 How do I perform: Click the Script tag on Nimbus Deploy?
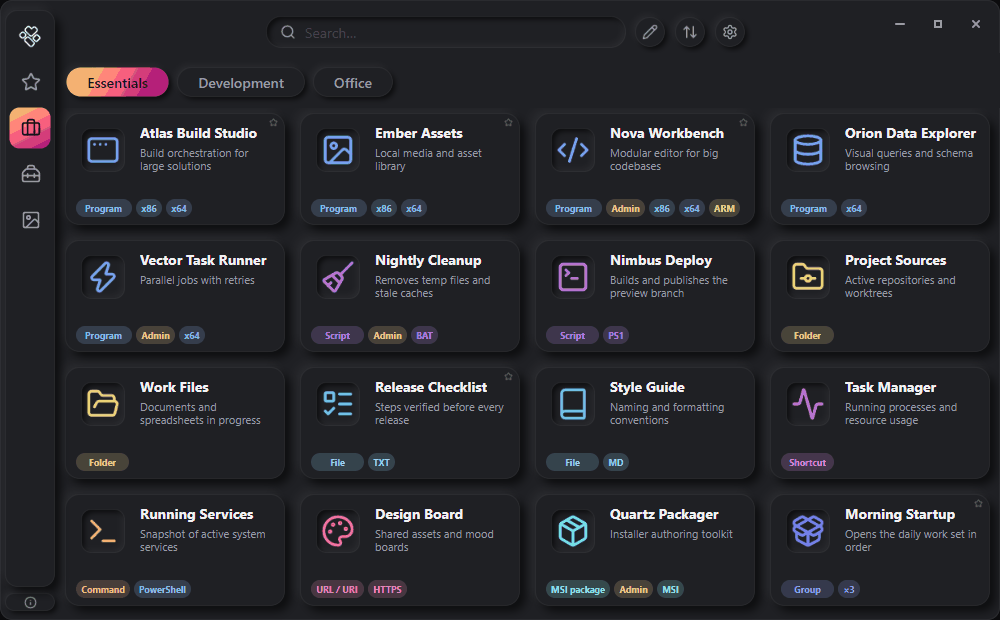(572, 336)
